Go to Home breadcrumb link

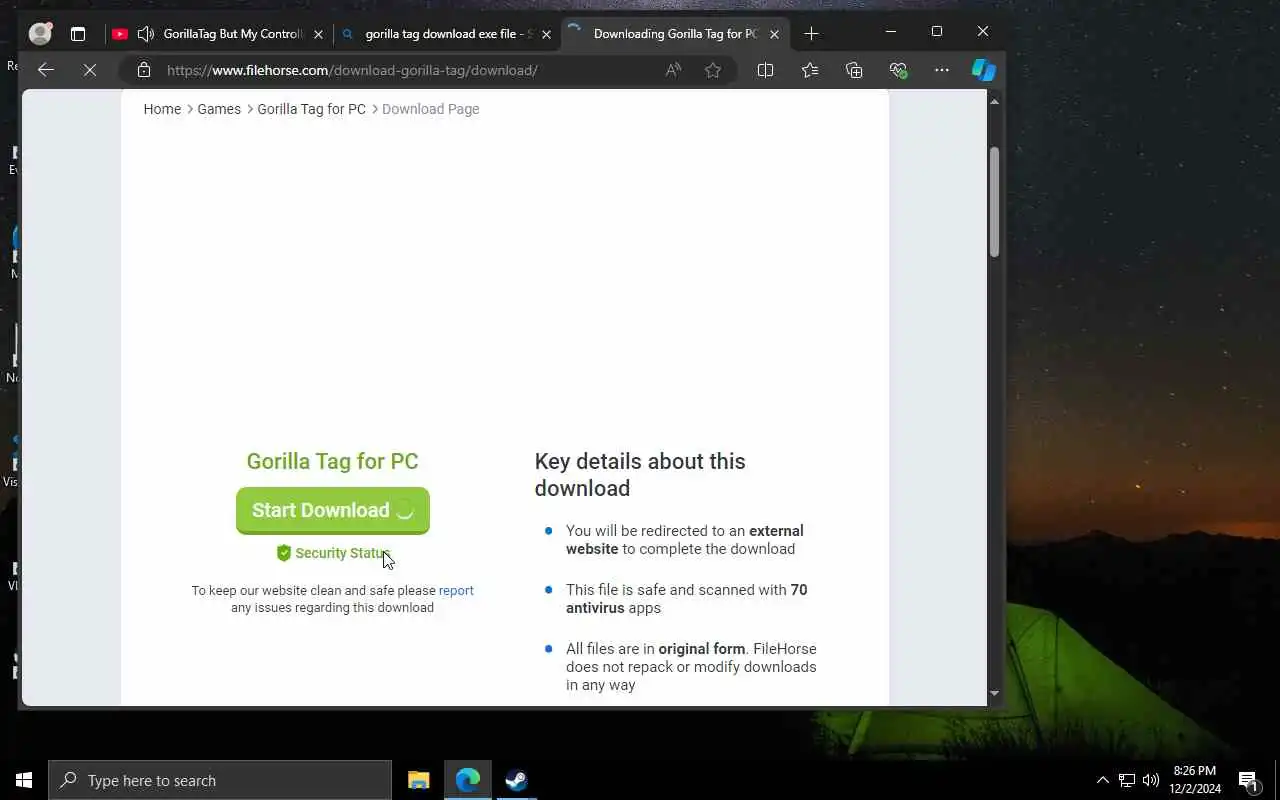pyautogui.click(x=162, y=109)
